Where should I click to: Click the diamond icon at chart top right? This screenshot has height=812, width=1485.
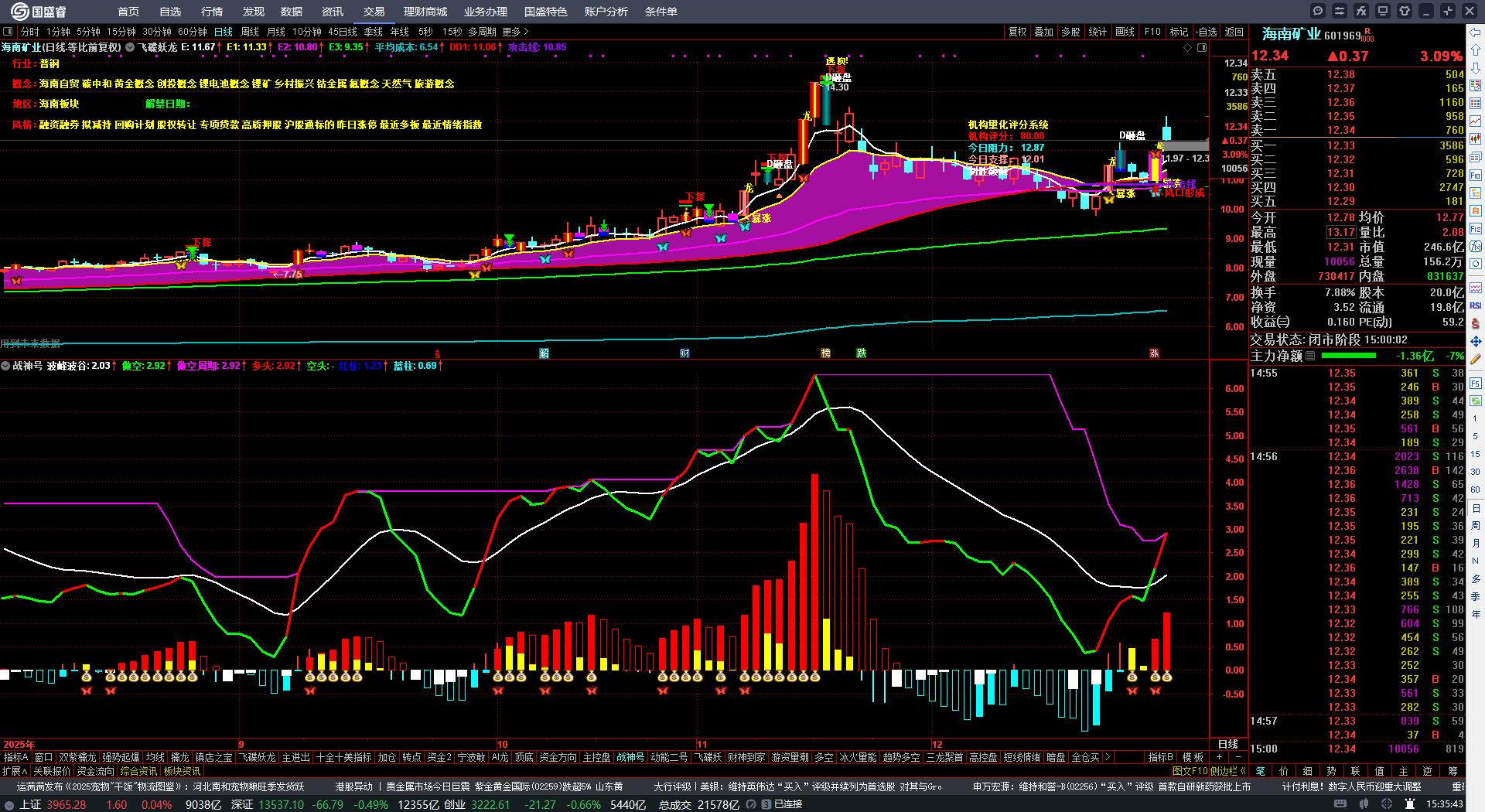coord(1188,47)
